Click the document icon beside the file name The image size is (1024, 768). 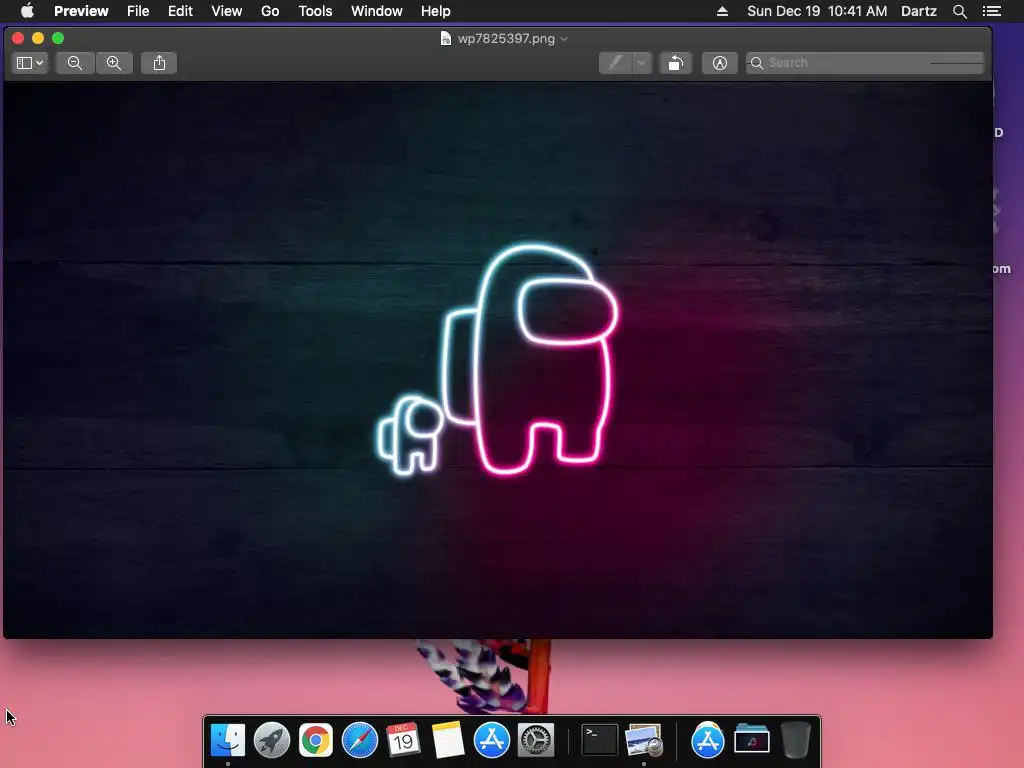445,39
